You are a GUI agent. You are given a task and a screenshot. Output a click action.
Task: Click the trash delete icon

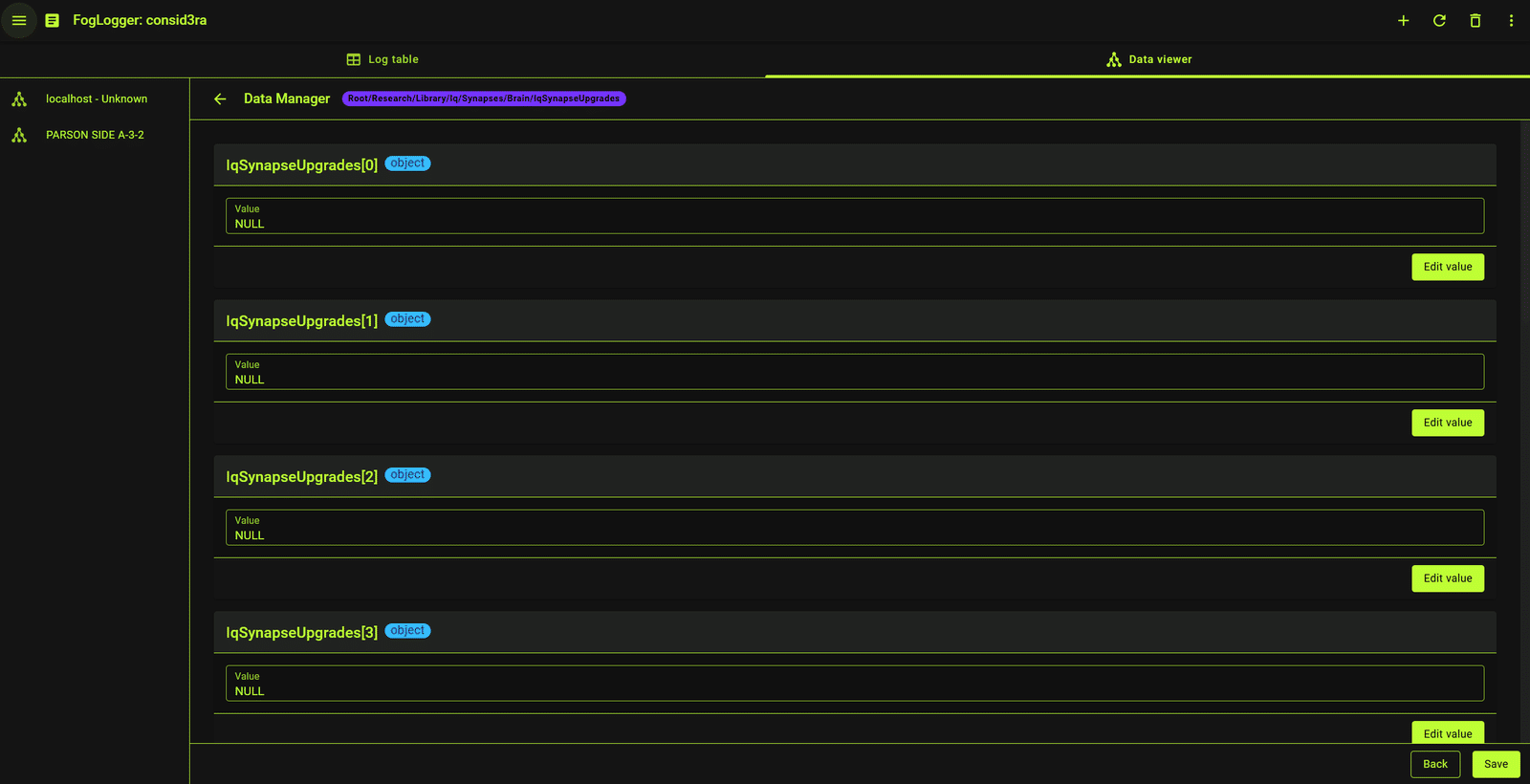(1475, 20)
